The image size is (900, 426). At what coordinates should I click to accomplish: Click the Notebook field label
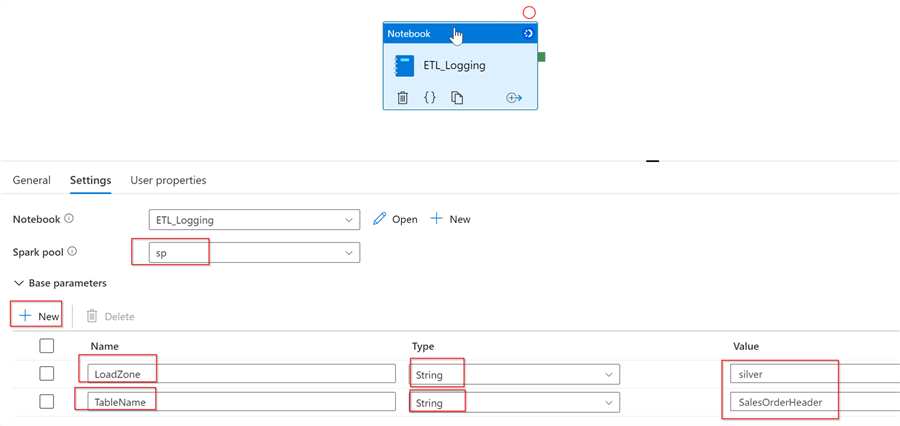coord(36,219)
